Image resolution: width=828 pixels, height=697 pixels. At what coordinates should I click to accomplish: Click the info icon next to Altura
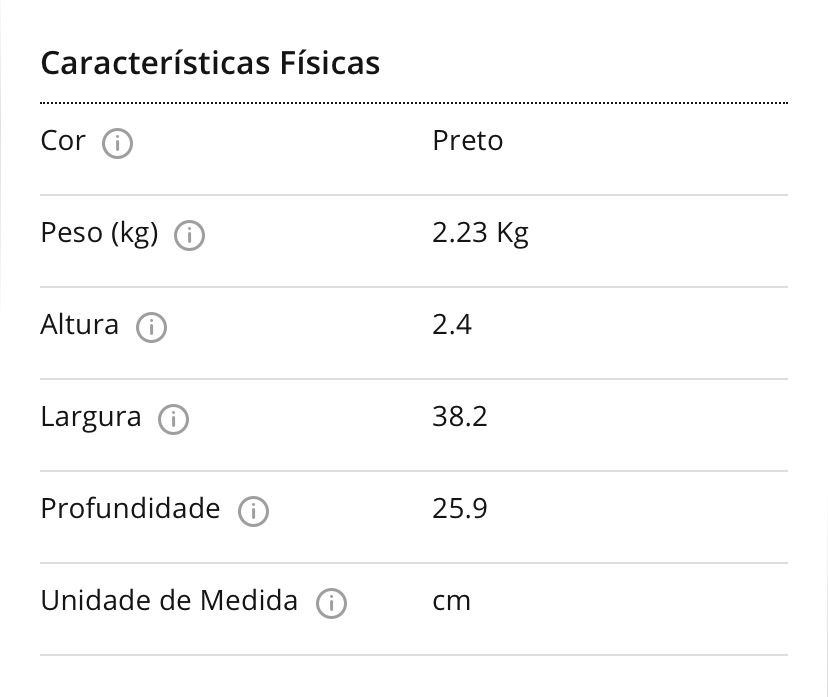pyautogui.click(x=151, y=328)
